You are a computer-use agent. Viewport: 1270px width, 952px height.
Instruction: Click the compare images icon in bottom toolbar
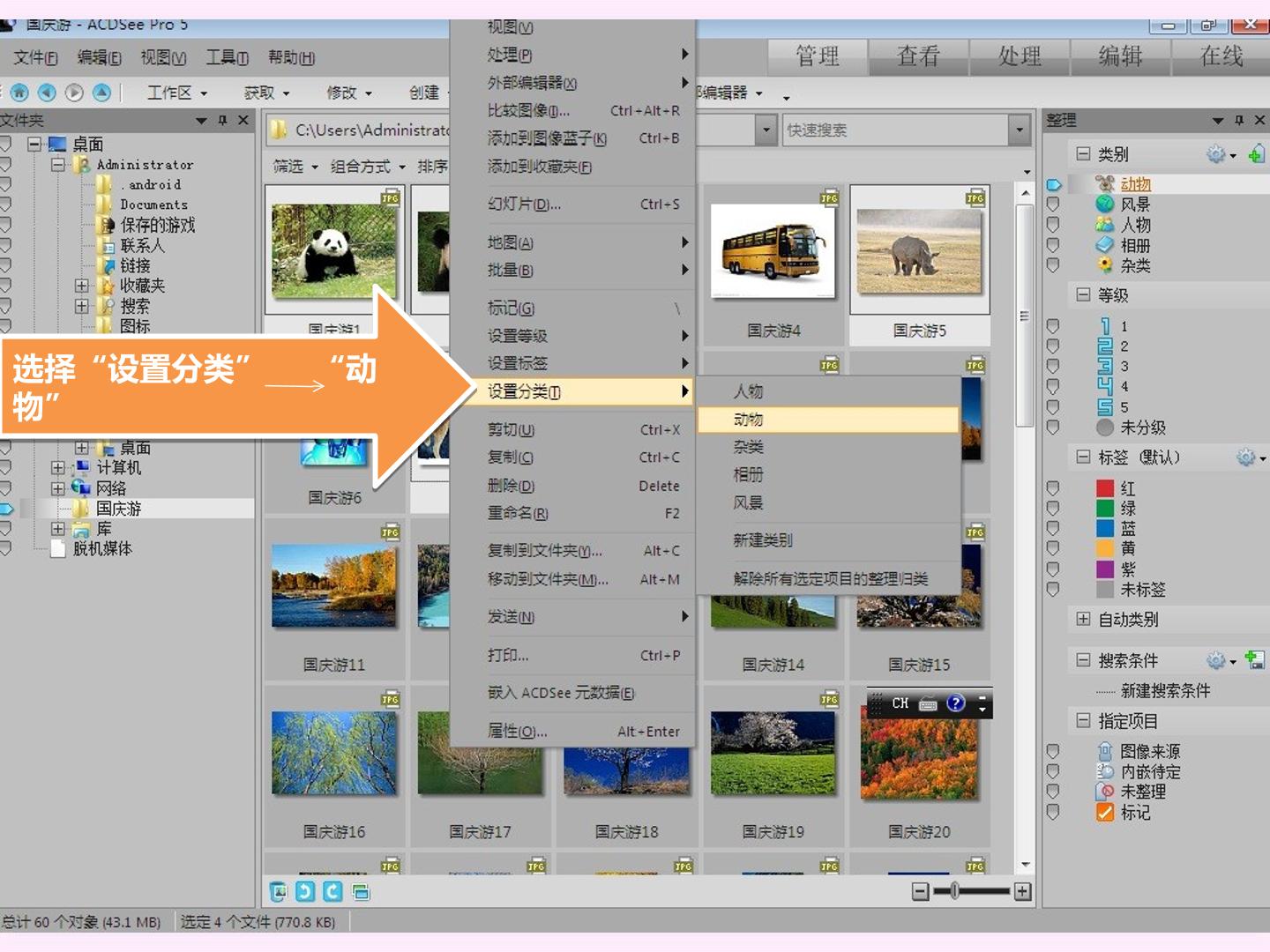pos(360,891)
